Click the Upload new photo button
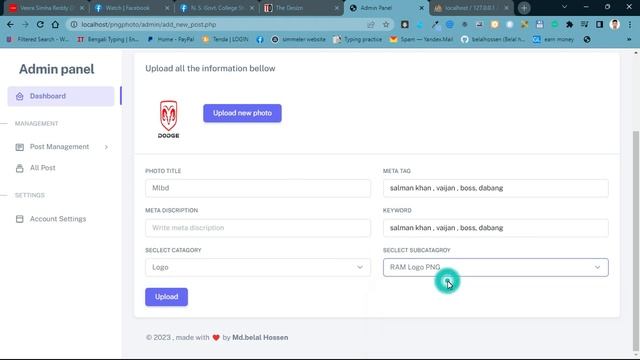640x360 pixels. tap(242, 113)
